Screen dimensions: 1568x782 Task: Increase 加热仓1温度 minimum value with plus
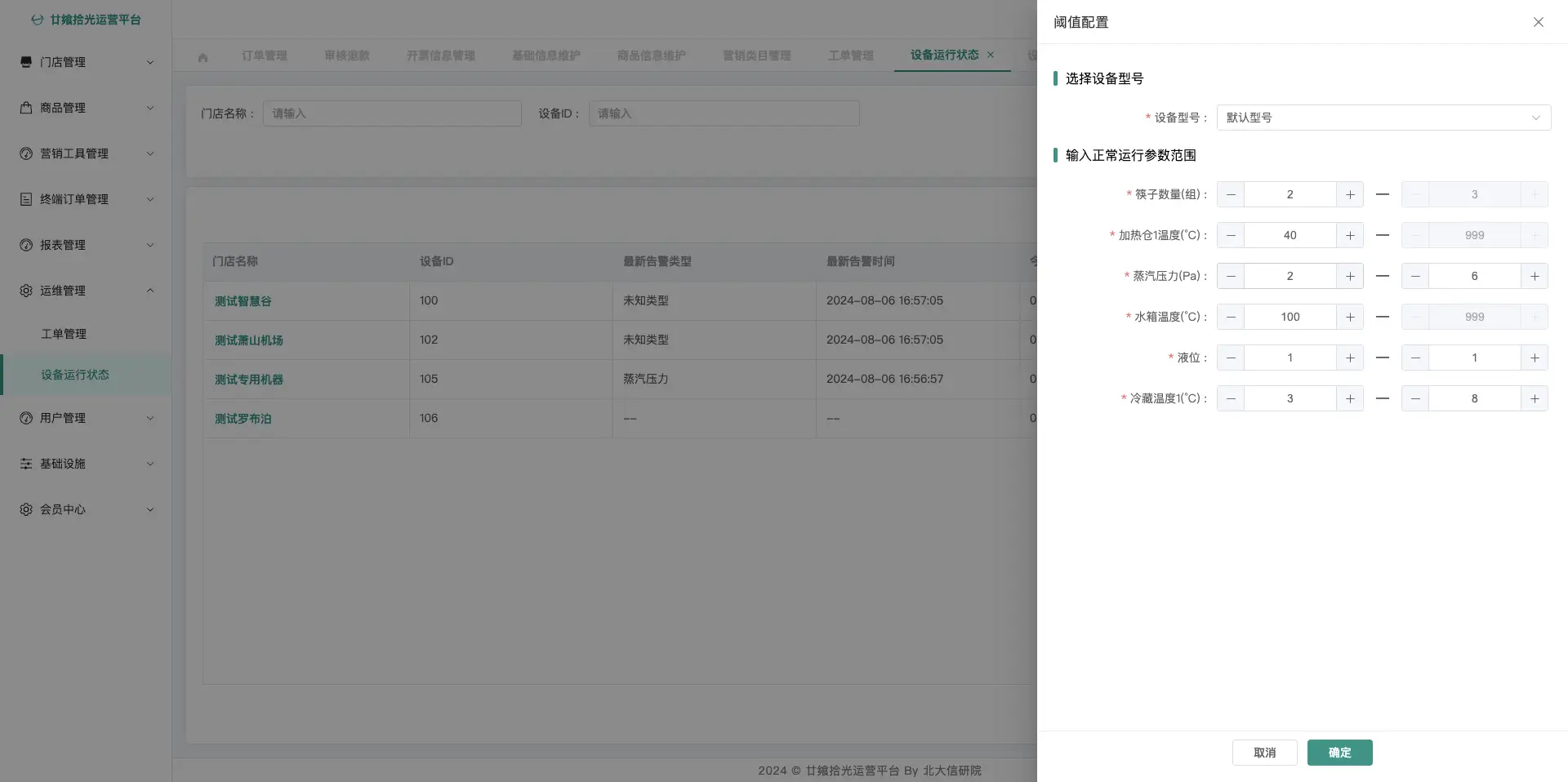point(1350,235)
